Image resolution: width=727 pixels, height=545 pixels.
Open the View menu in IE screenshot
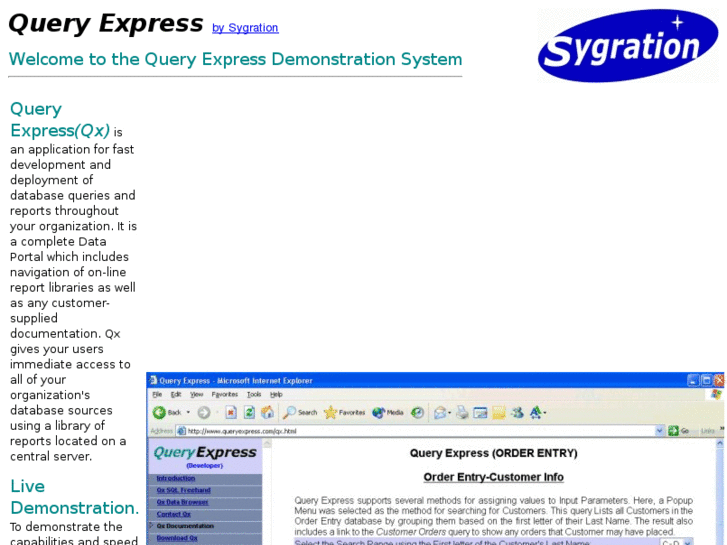[197, 394]
